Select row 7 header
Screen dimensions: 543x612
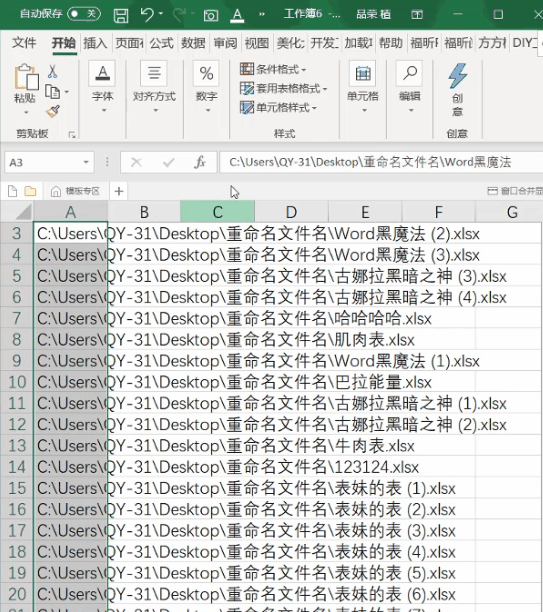[x=16, y=318]
